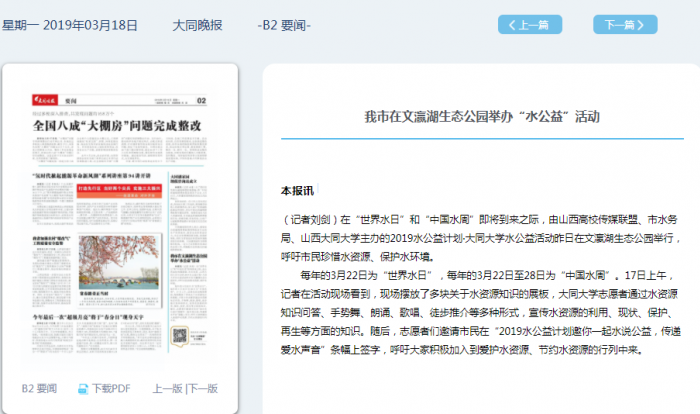Go to previous page with 上一版
Viewport: 700px width, 414px height.
point(167,388)
